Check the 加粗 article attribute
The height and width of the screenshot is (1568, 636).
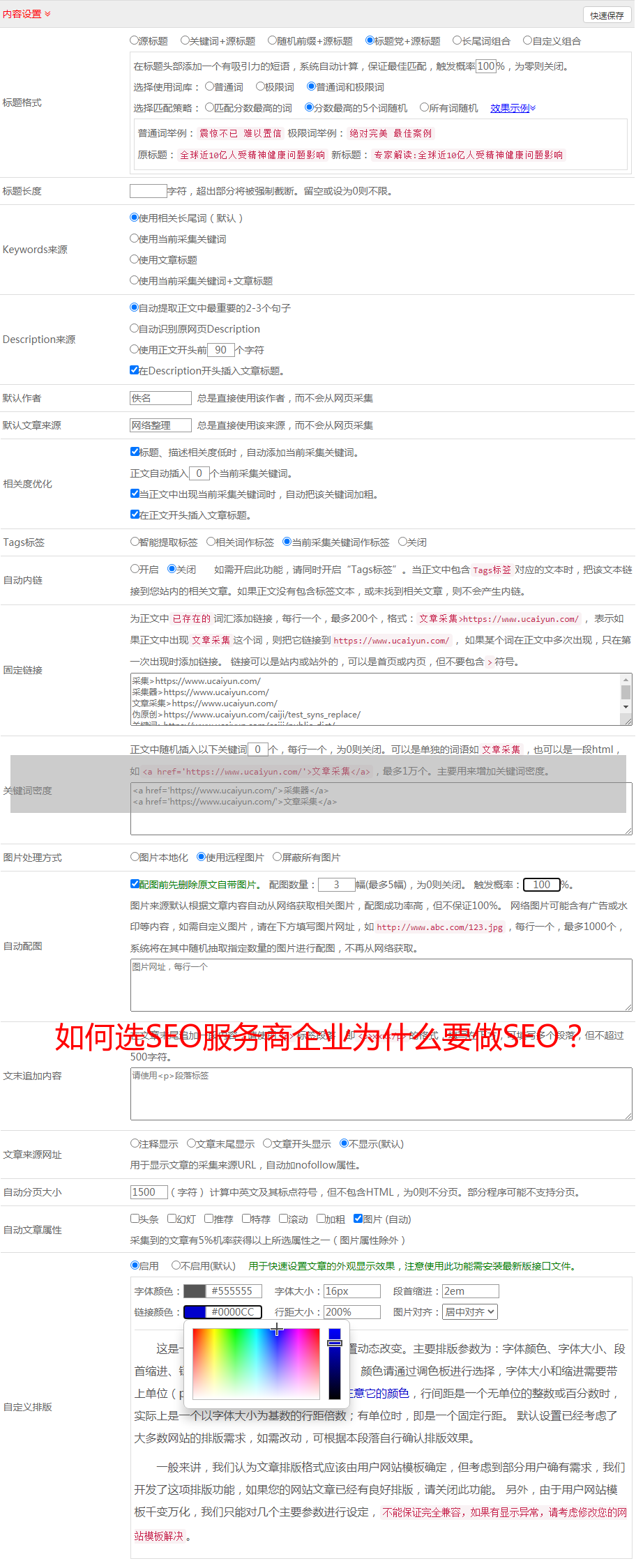(321, 1219)
